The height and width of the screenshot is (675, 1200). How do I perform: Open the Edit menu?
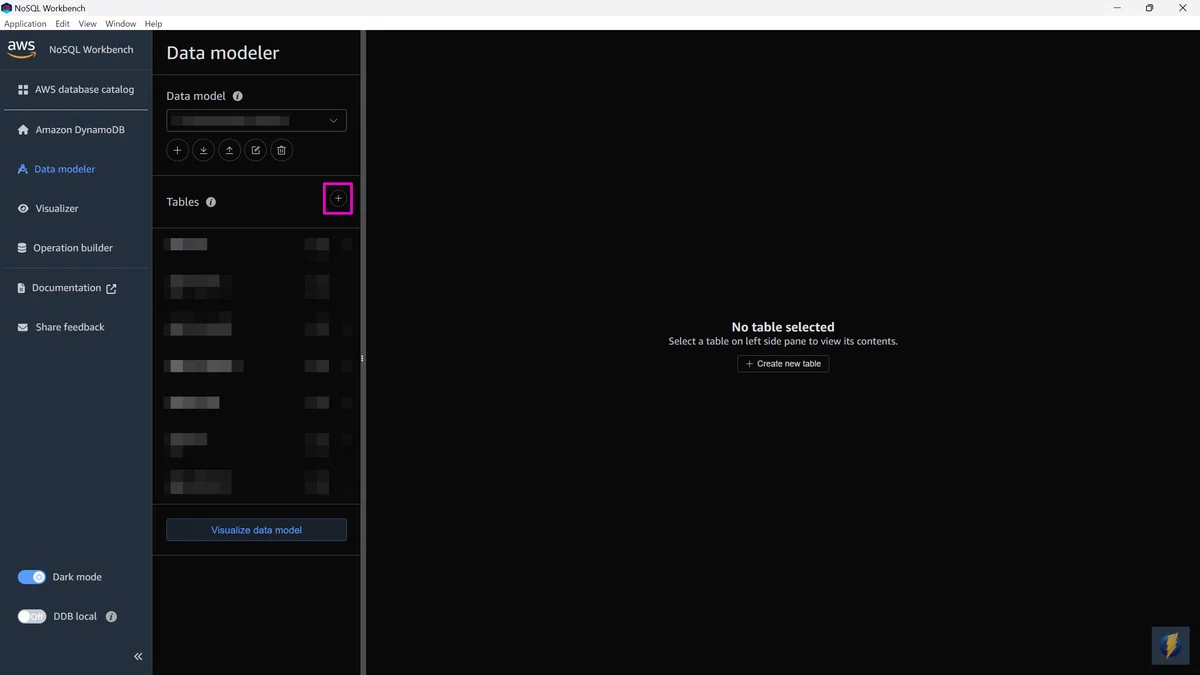point(63,24)
